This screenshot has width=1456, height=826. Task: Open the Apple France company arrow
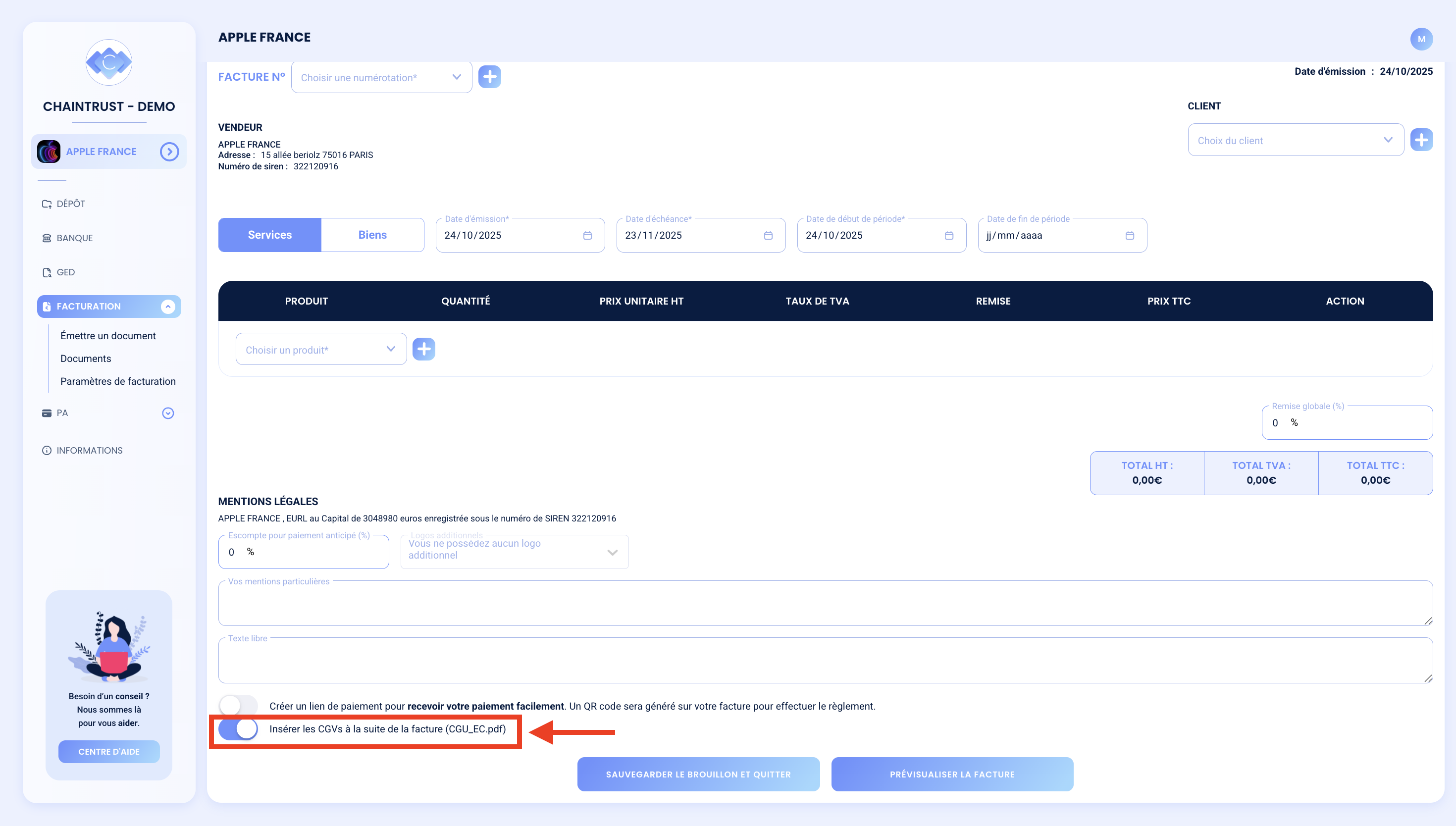point(169,152)
